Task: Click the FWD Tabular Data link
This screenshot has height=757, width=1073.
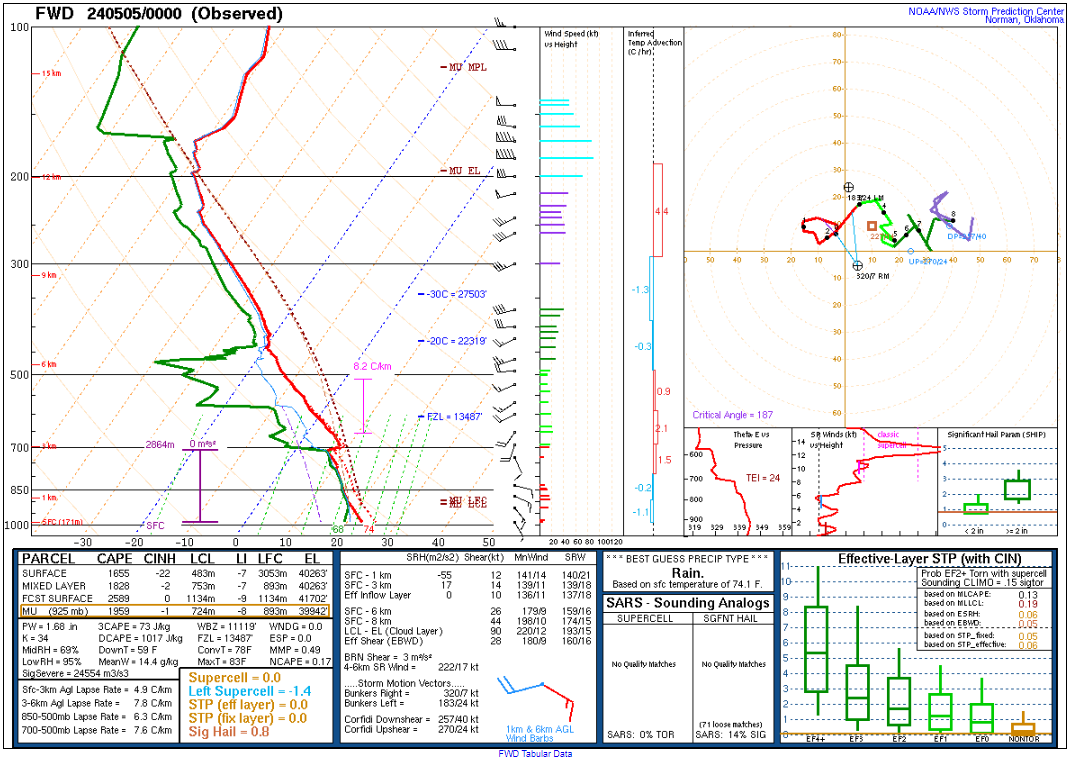Action: tap(535, 752)
